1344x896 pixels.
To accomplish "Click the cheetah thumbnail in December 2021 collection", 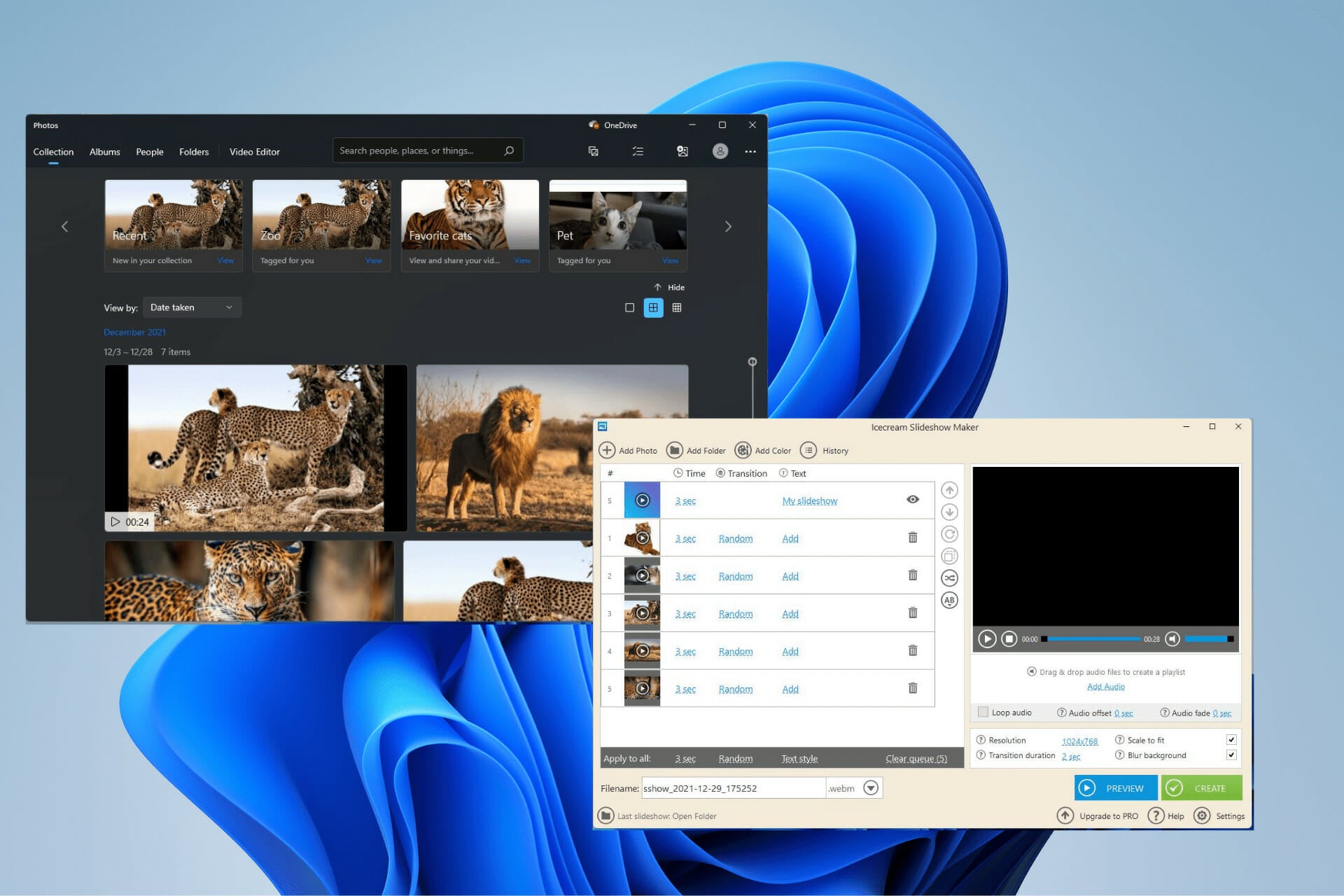I will pyautogui.click(x=254, y=448).
